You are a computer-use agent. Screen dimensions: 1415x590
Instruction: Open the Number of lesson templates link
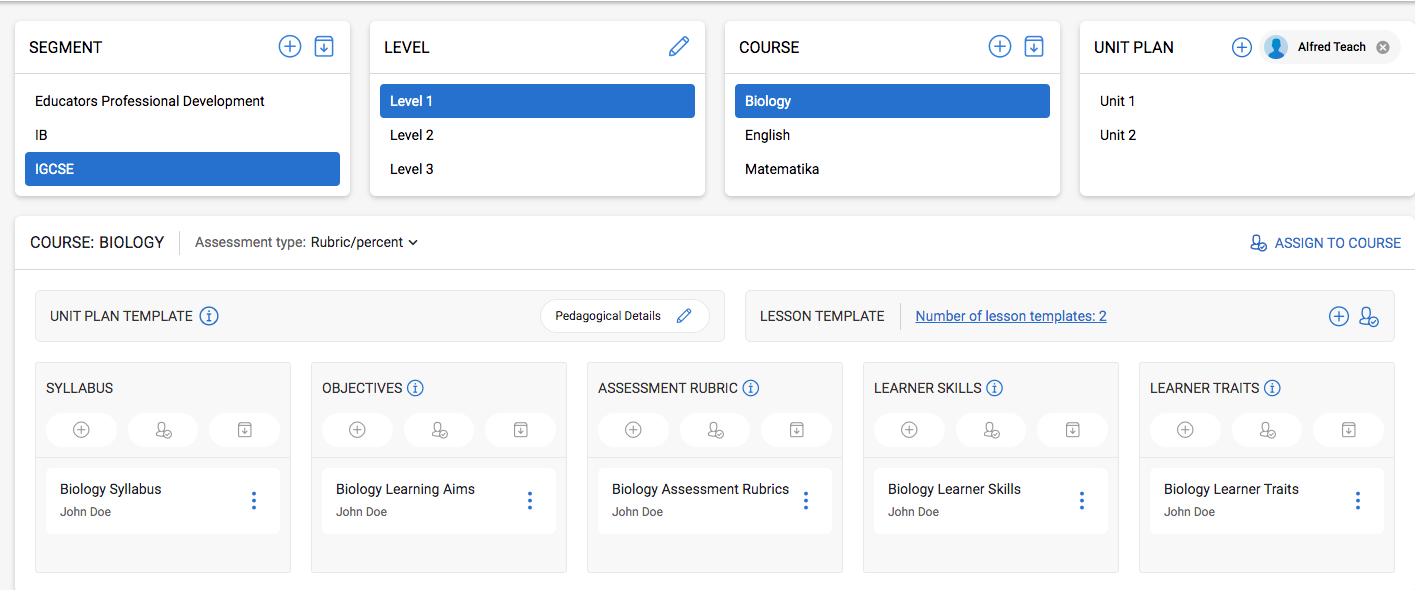point(1011,316)
